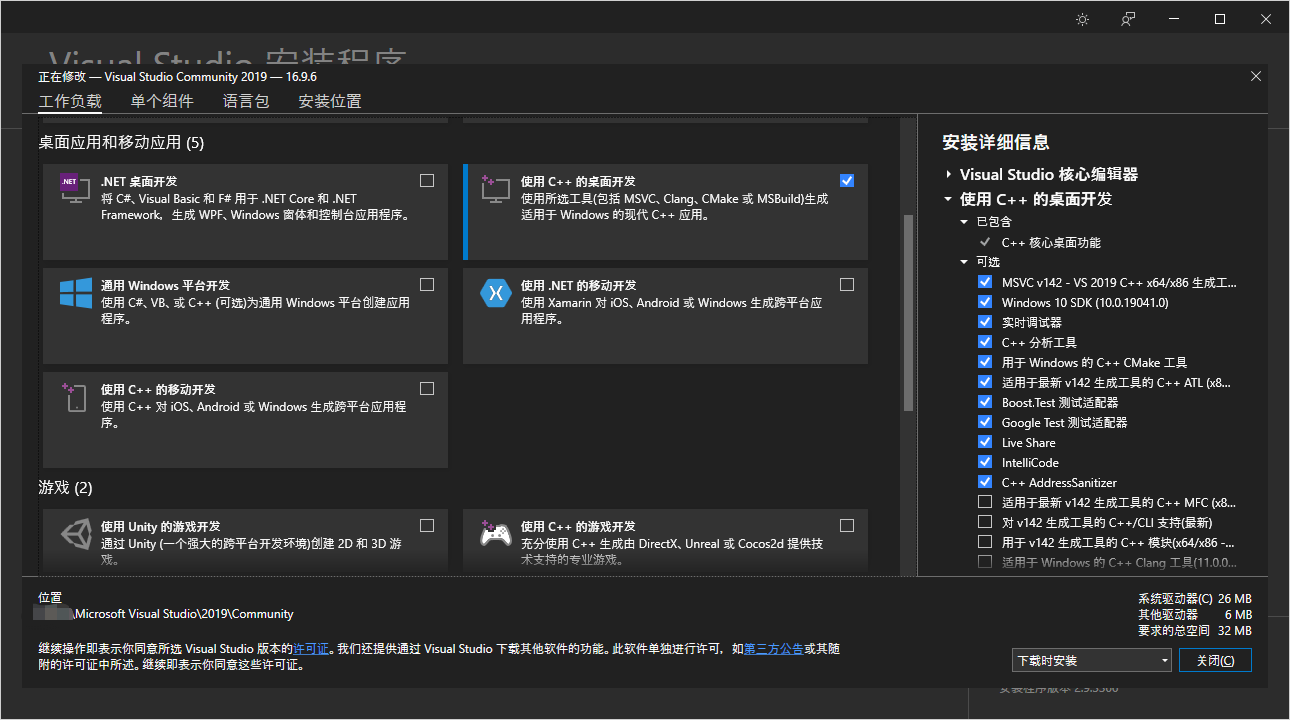Uncheck the Live Share option
The image size is (1290, 720).
[985, 442]
